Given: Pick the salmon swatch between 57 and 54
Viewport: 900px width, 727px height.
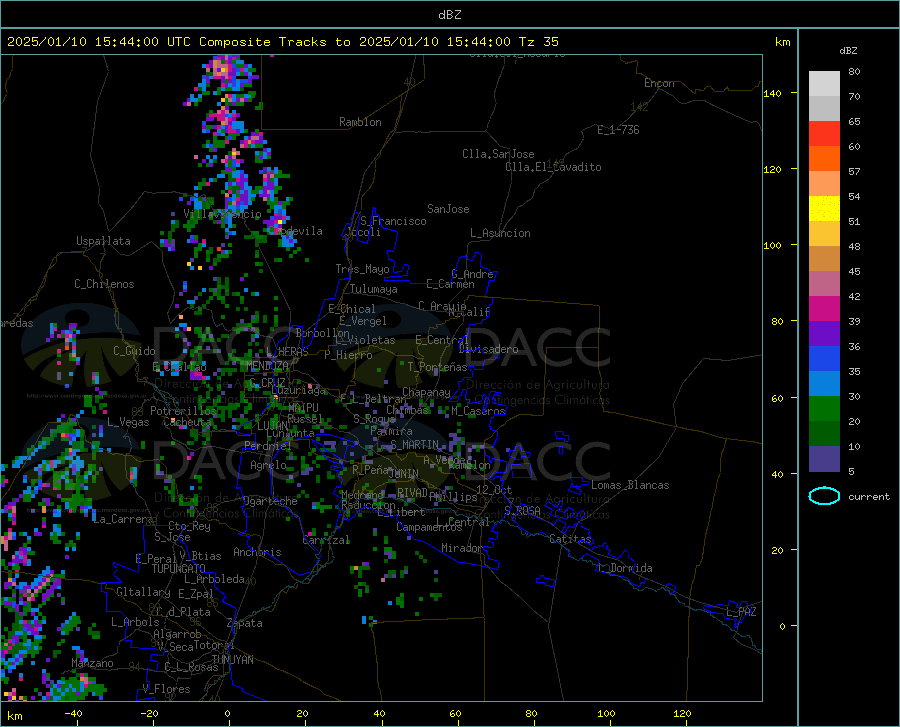Looking at the screenshot, I should click(824, 184).
